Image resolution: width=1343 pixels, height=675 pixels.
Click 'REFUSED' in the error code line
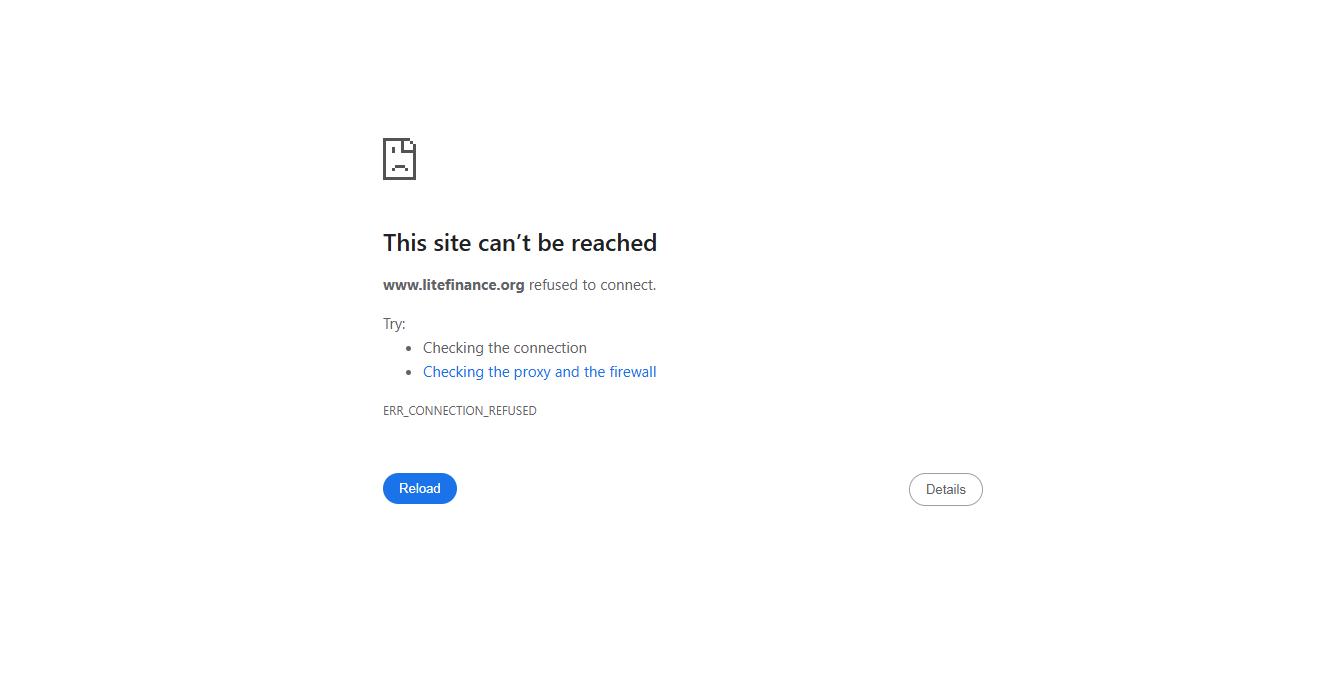tap(511, 411)
